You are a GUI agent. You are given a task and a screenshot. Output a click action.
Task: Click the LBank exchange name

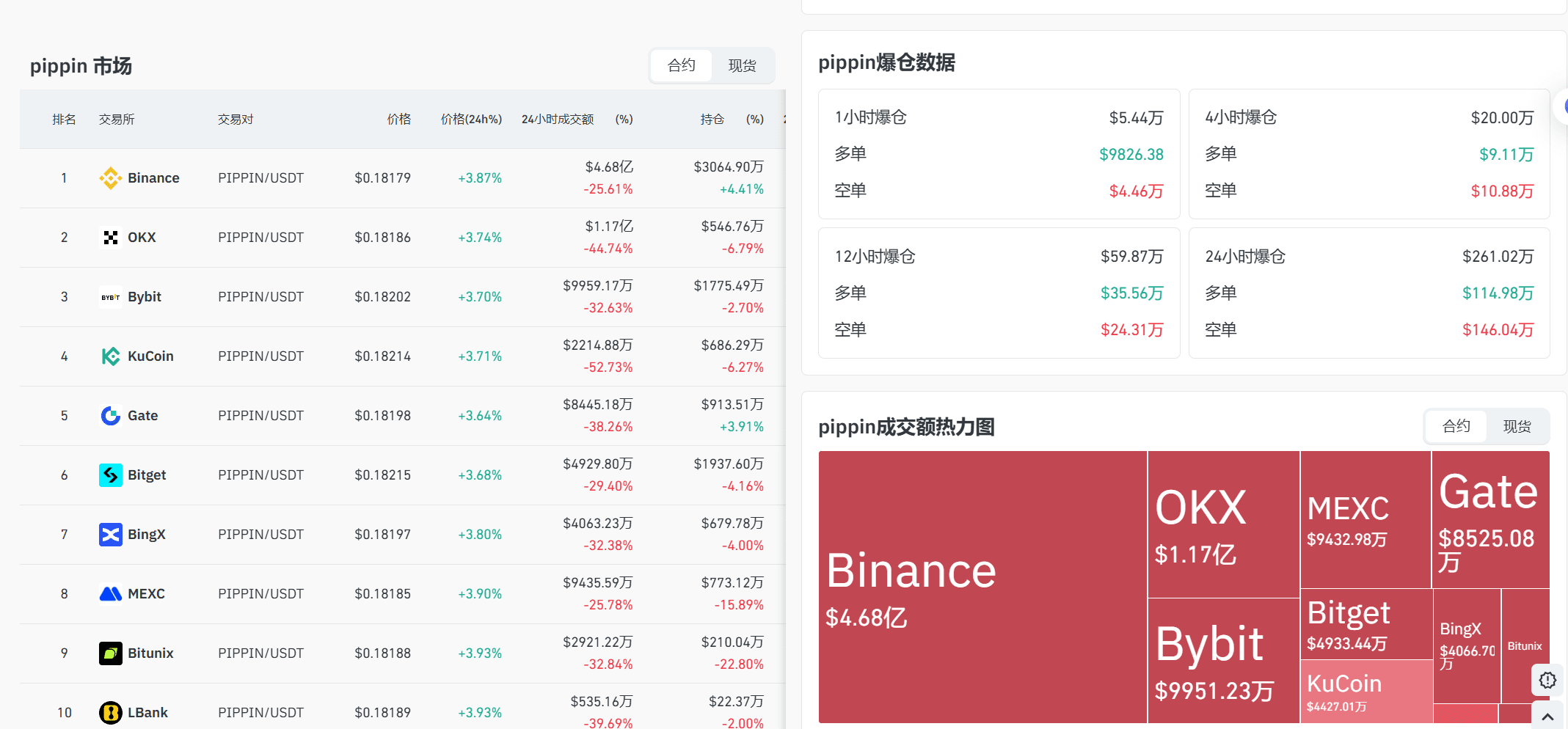(147, 713)
